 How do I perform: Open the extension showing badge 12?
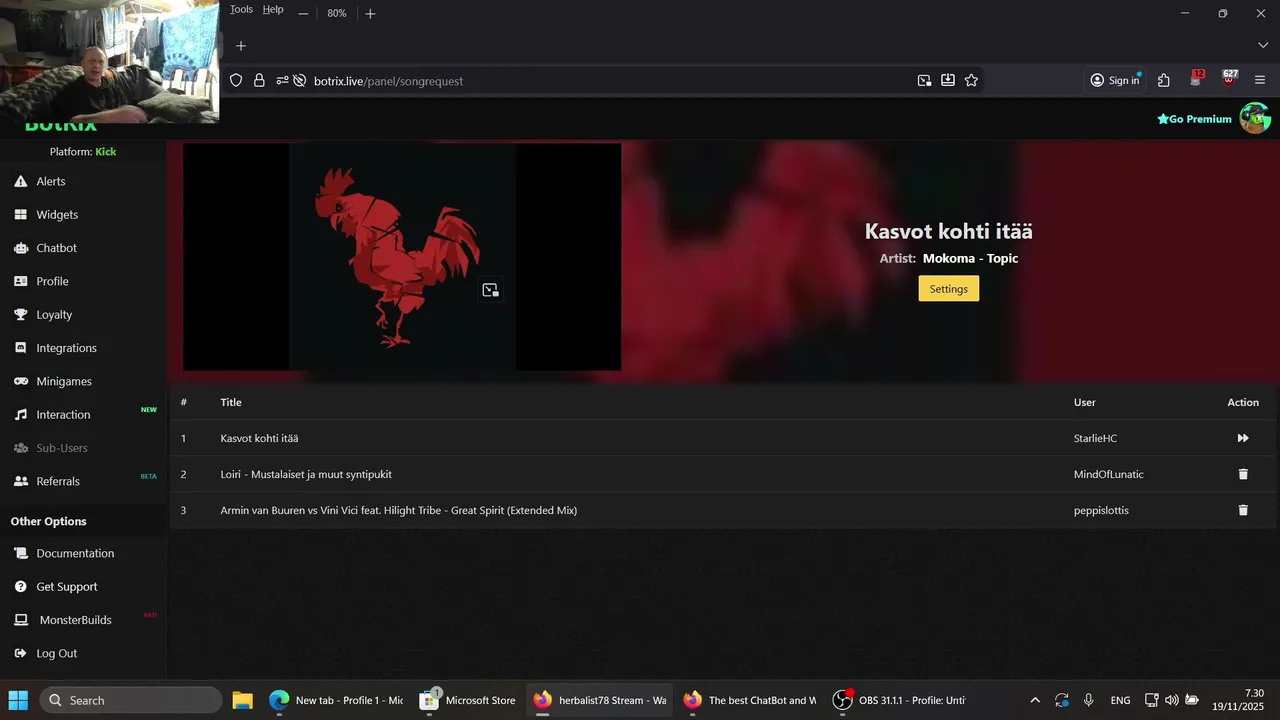(1197, 79)
